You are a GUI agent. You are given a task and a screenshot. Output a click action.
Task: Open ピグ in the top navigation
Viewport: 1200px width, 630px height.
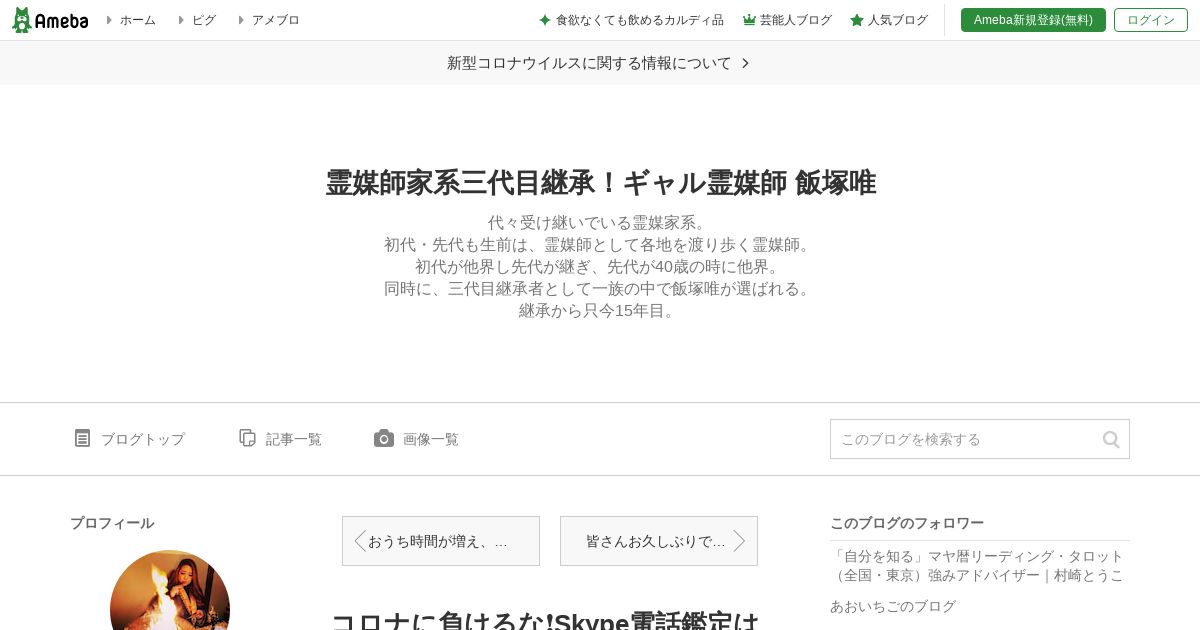click(204, 20)
